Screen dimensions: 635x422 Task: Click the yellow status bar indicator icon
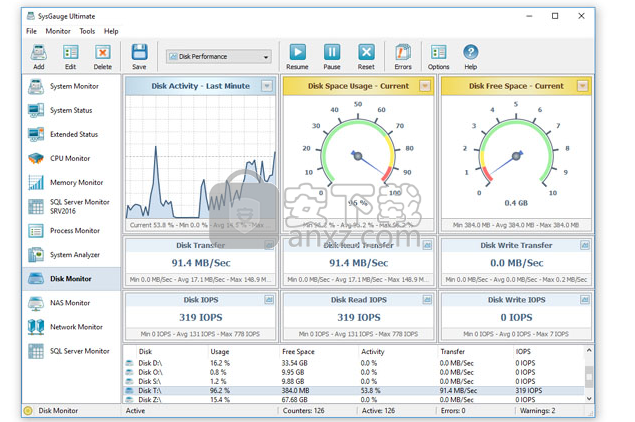click(28, 411)
